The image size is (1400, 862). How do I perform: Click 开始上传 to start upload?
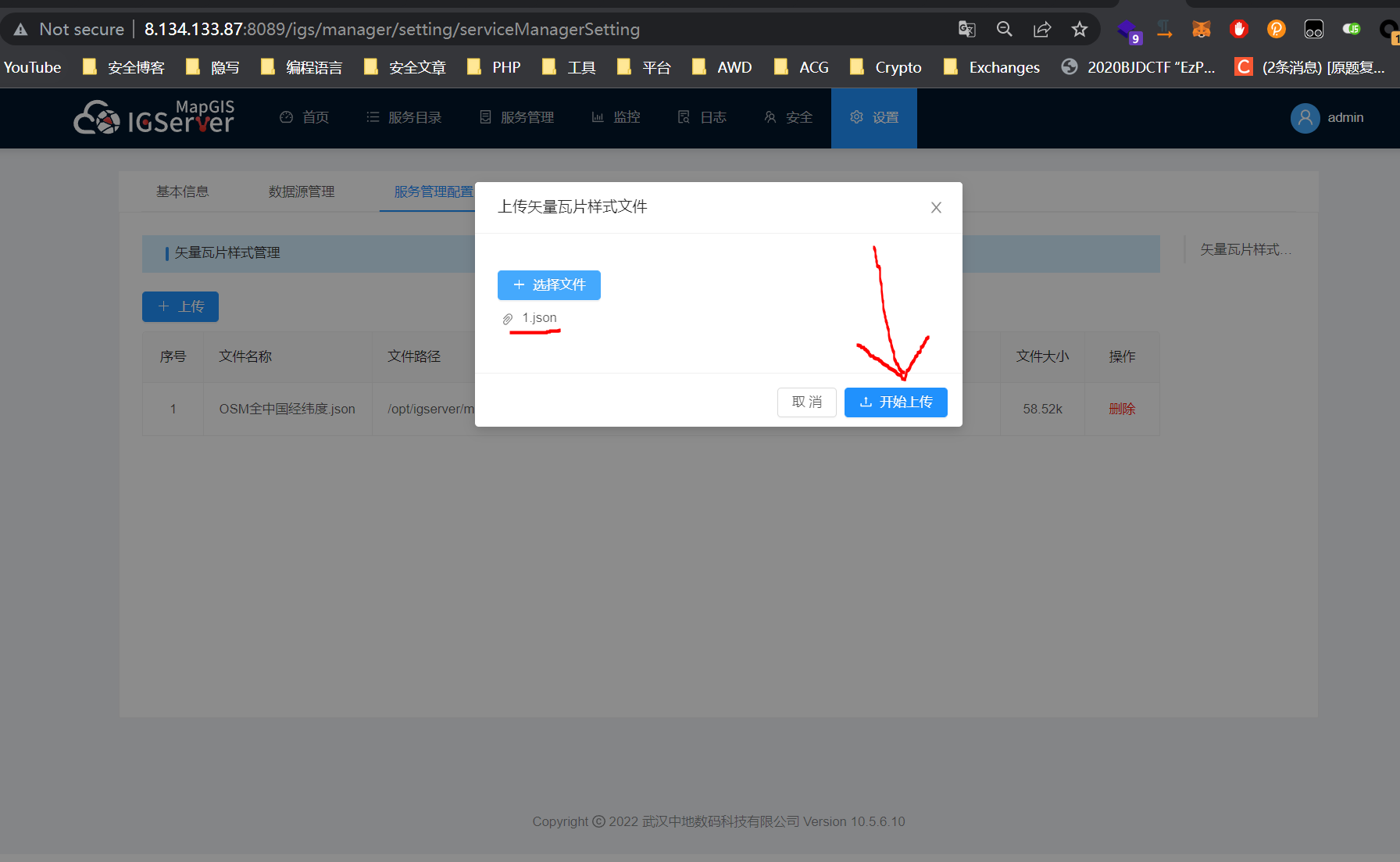click(896, 402)
